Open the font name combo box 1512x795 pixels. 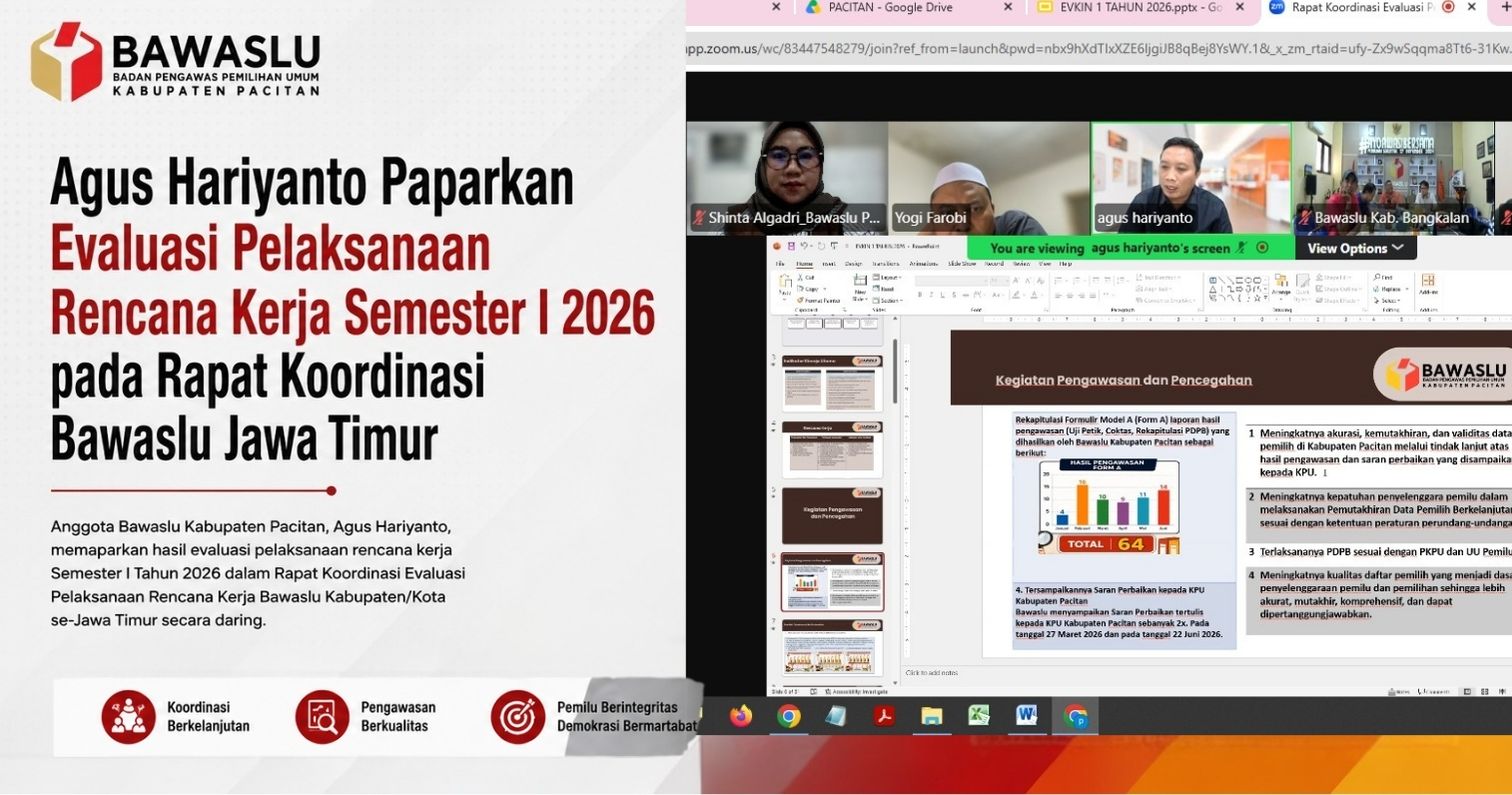point(951,281)
